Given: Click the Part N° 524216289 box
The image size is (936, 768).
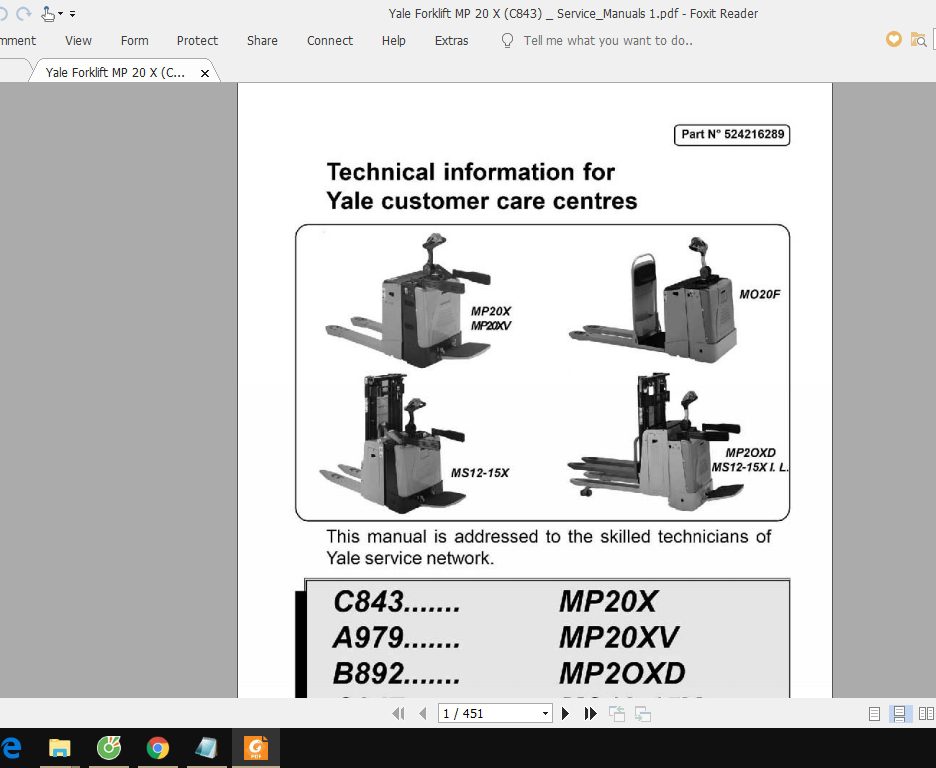Looking at the screenshot, I should point(732,134).
